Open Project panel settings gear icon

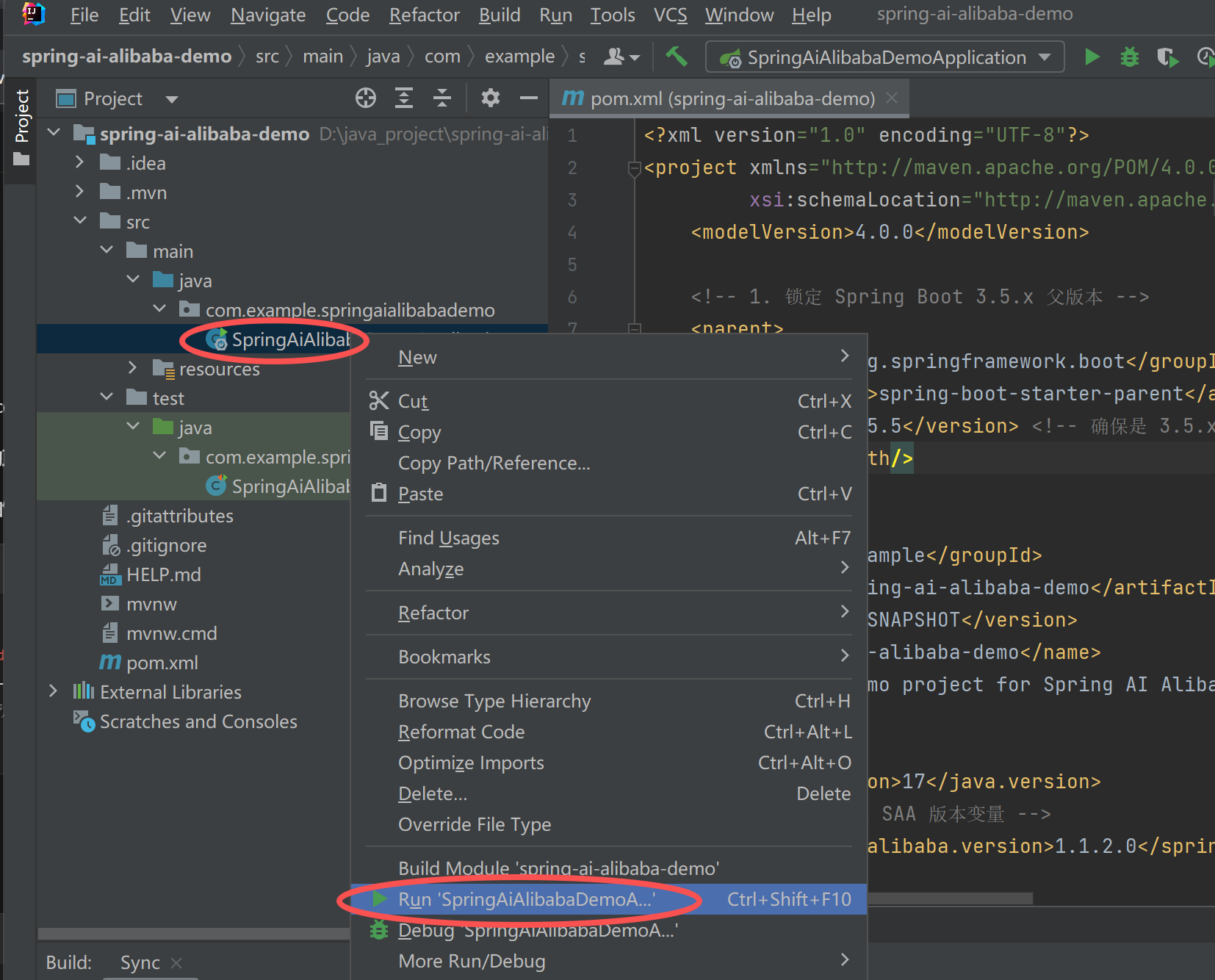(x=490, y=98)
